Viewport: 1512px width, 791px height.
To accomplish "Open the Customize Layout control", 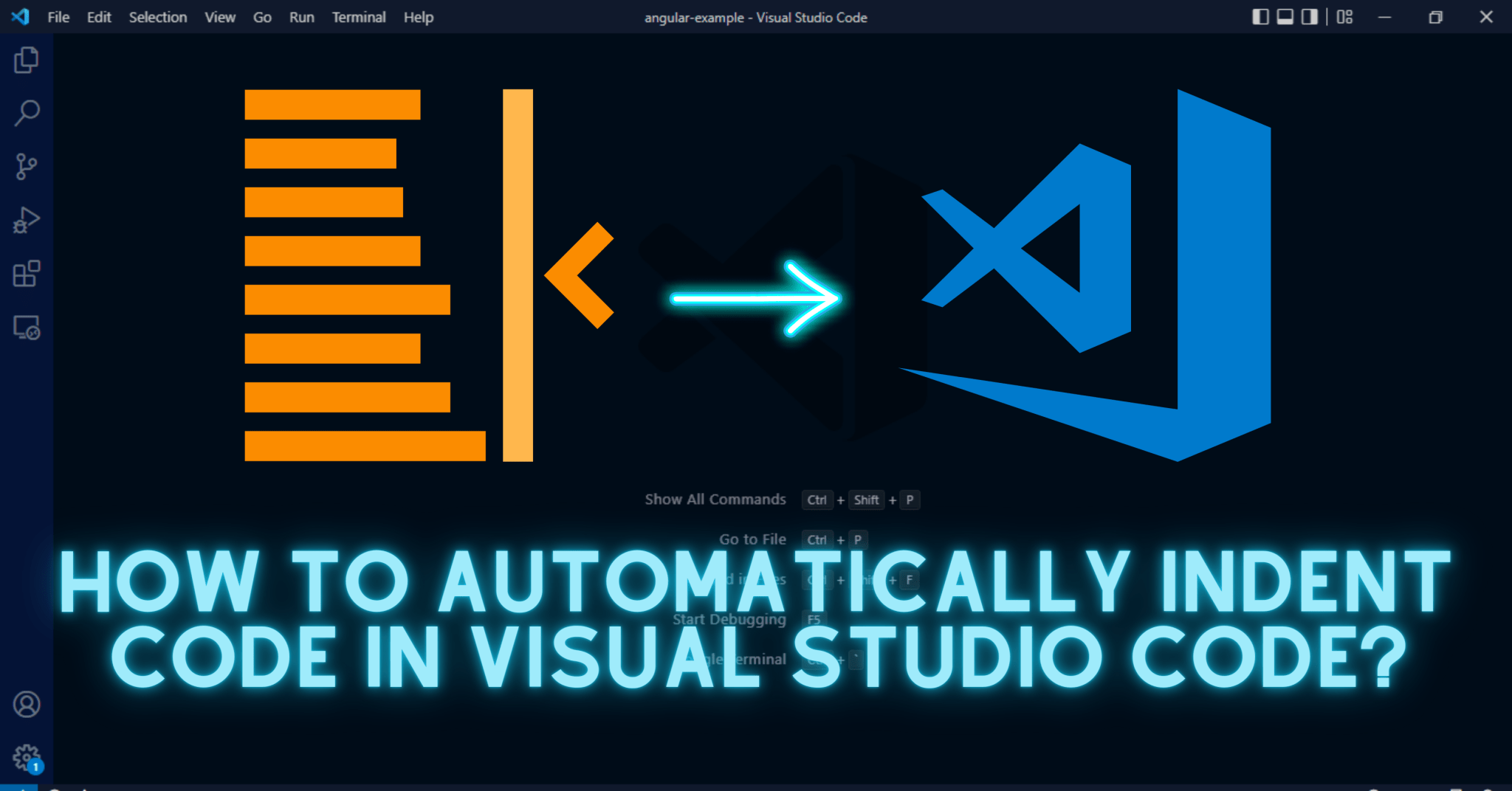I will click(1344, 16).
